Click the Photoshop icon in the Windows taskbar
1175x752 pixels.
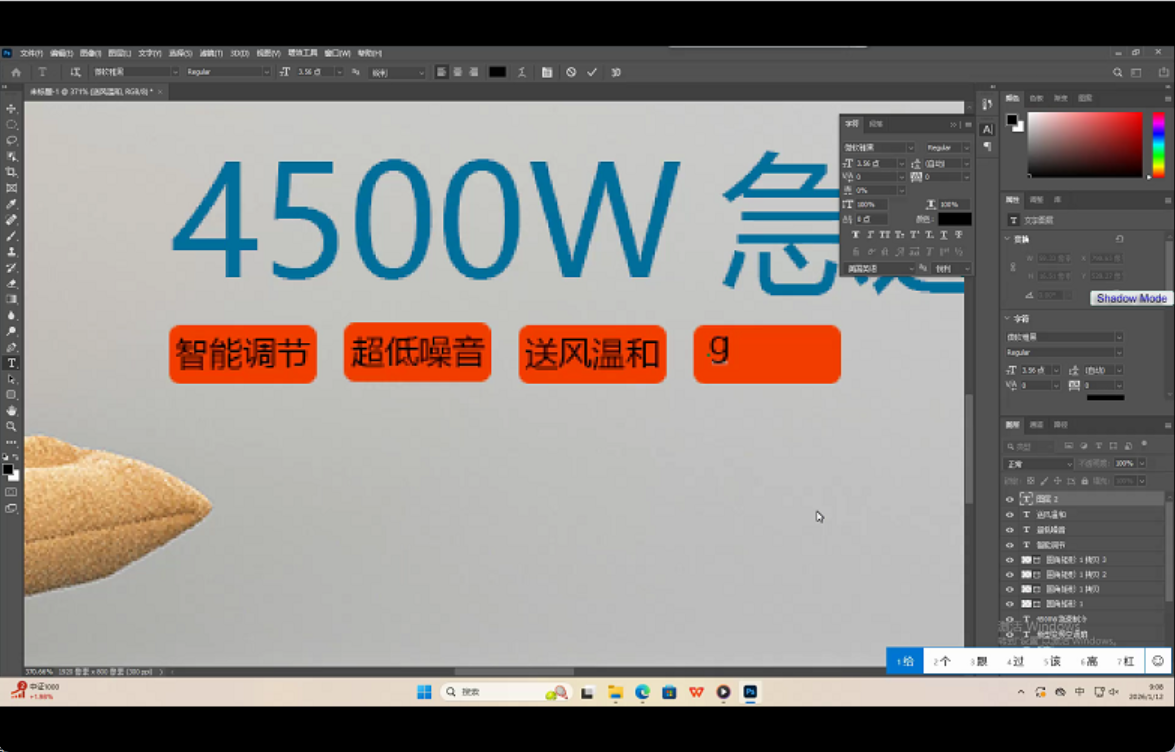point(750,692)
